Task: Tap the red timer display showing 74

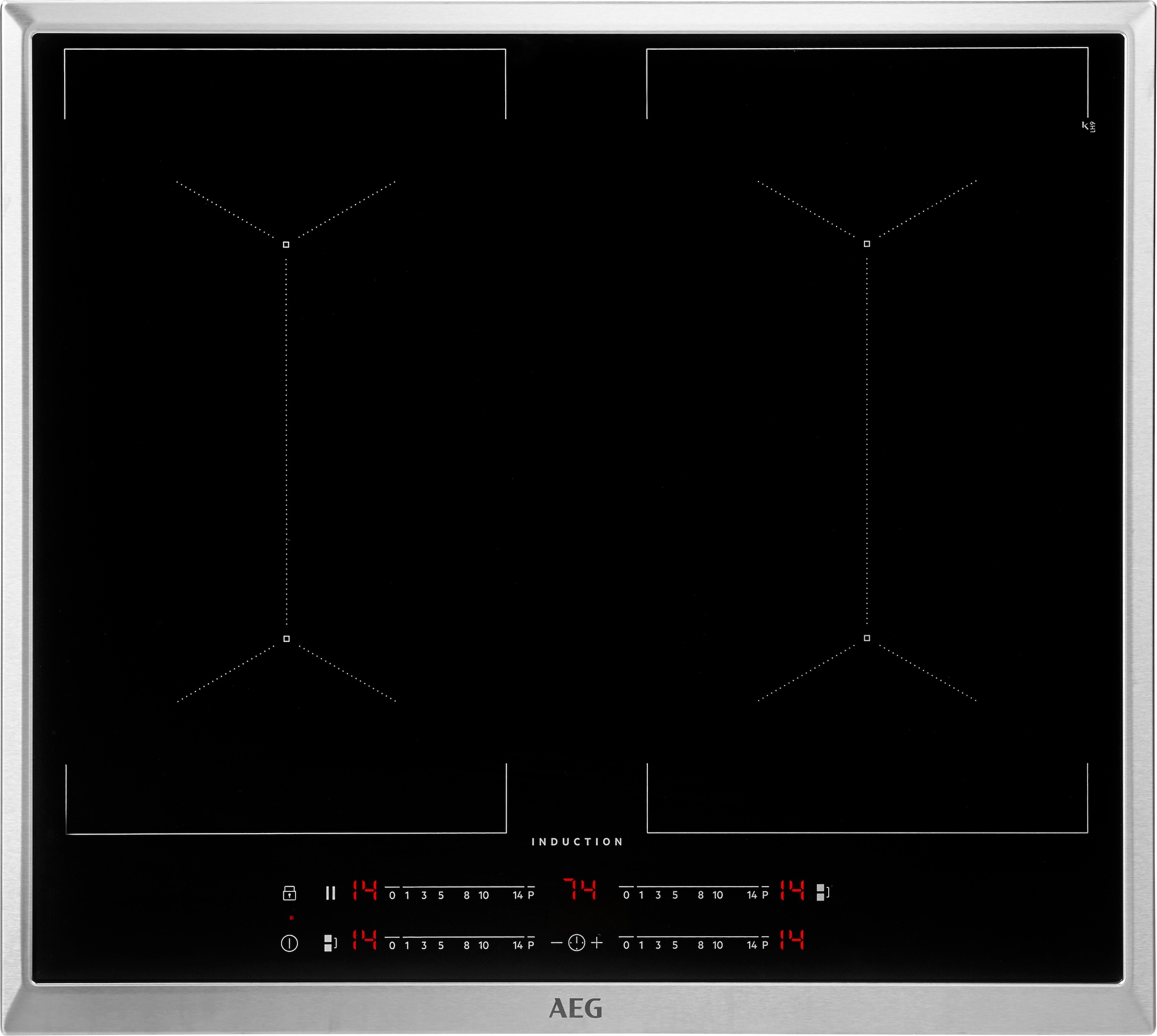Action: click(579, 889)
